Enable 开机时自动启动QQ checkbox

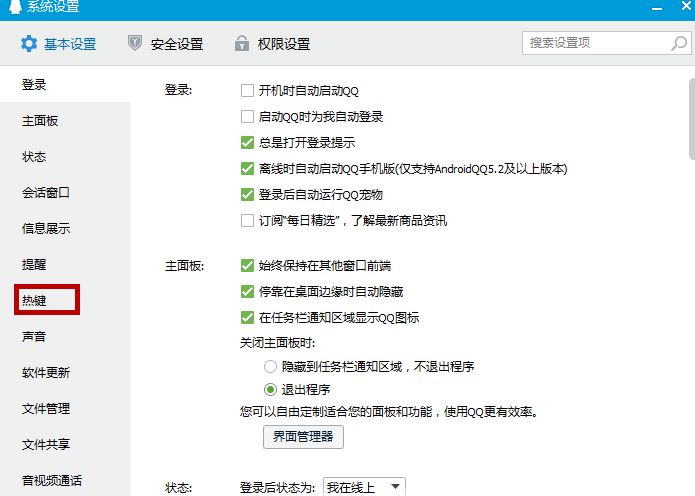coord(247,90)
